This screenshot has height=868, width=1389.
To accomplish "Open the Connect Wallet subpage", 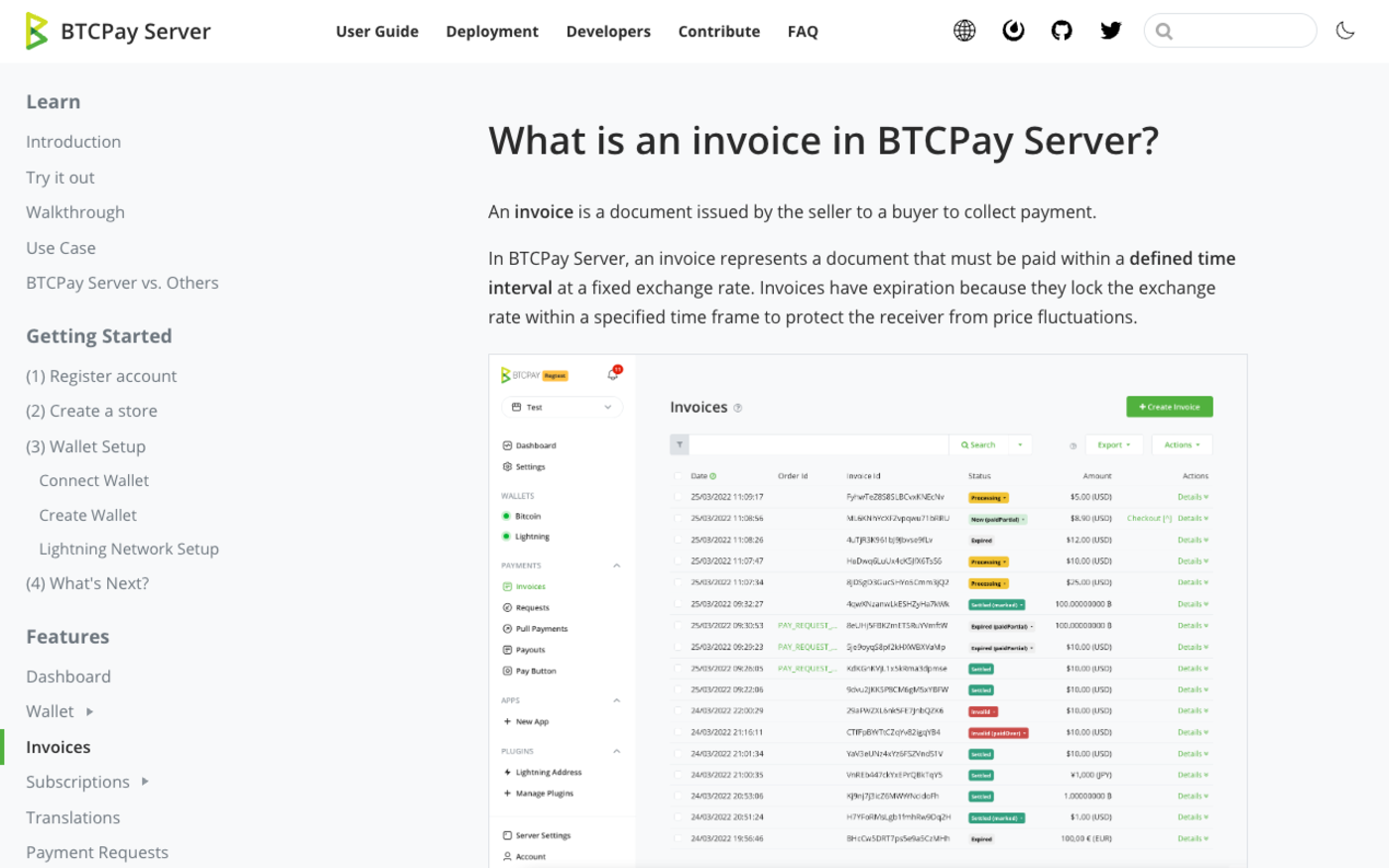I will pyautogui.click(x=94, y=480).
